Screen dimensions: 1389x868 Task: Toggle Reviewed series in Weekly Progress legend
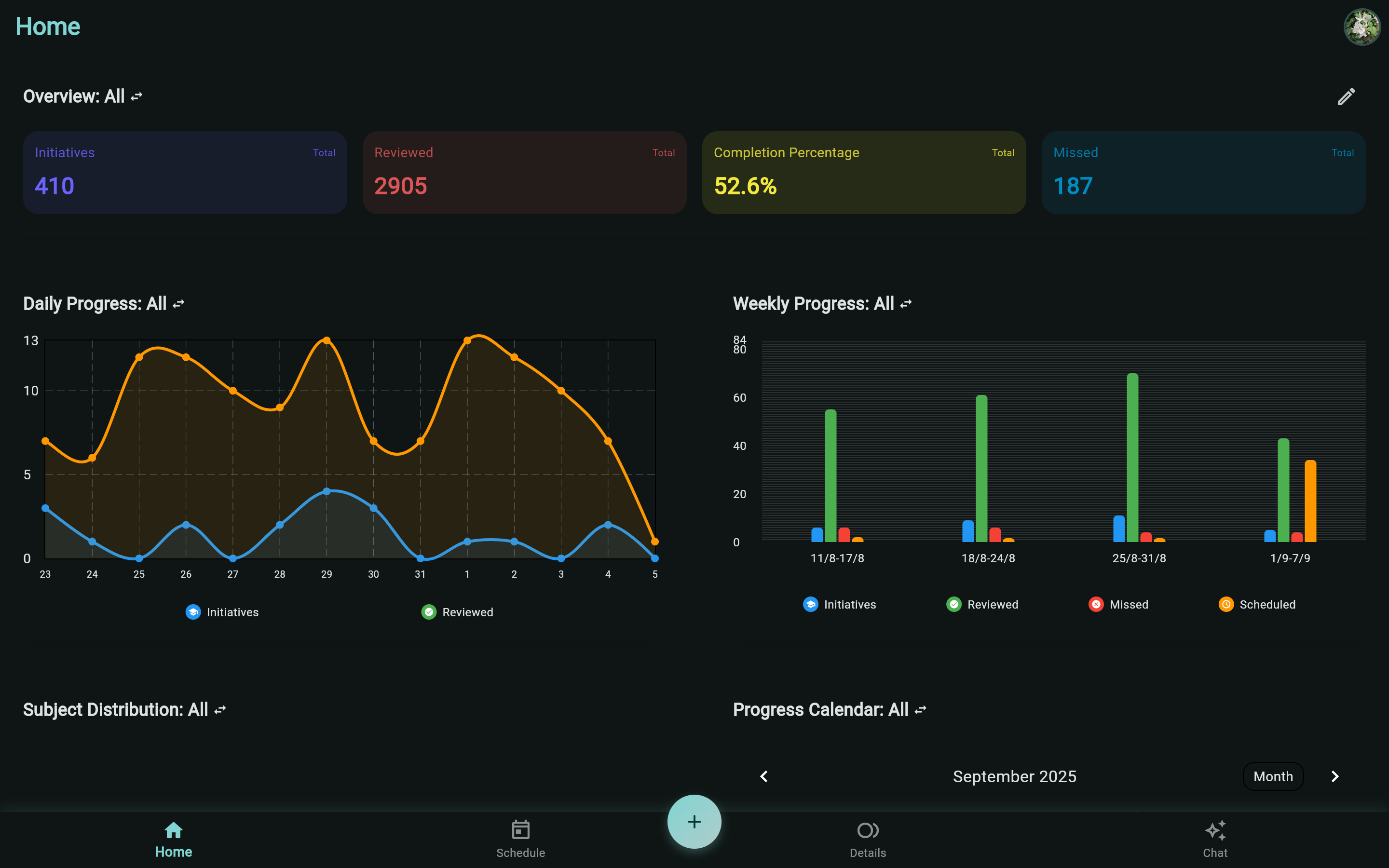click(x=982, y=605)
